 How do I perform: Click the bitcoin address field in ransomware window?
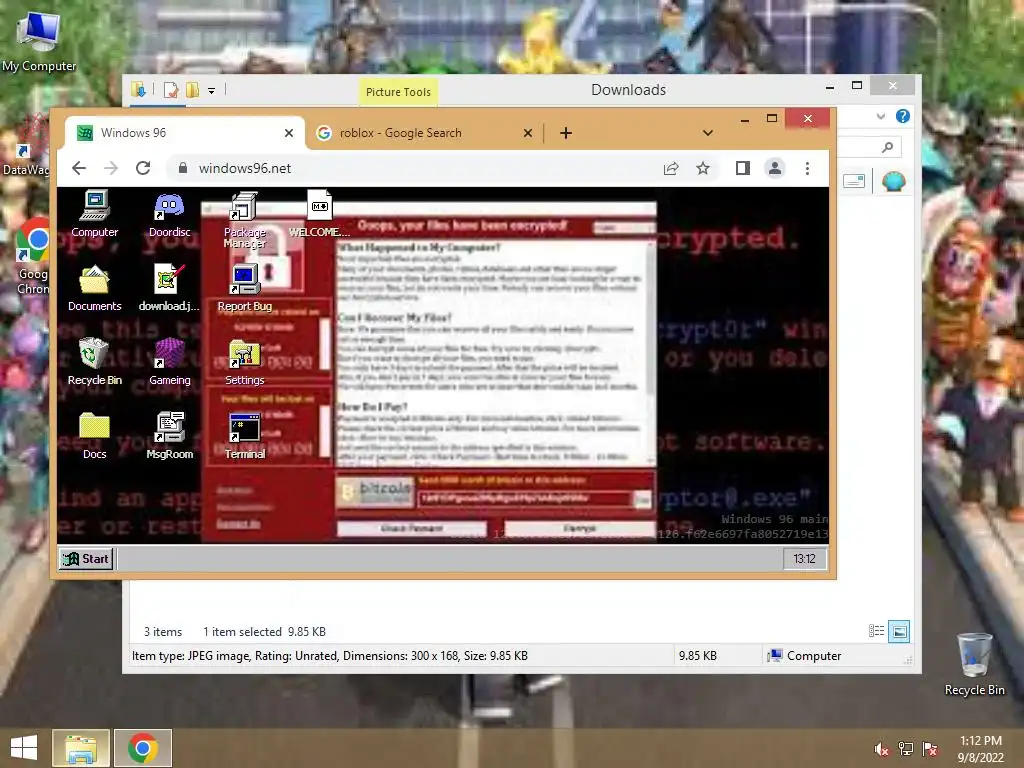525,499
